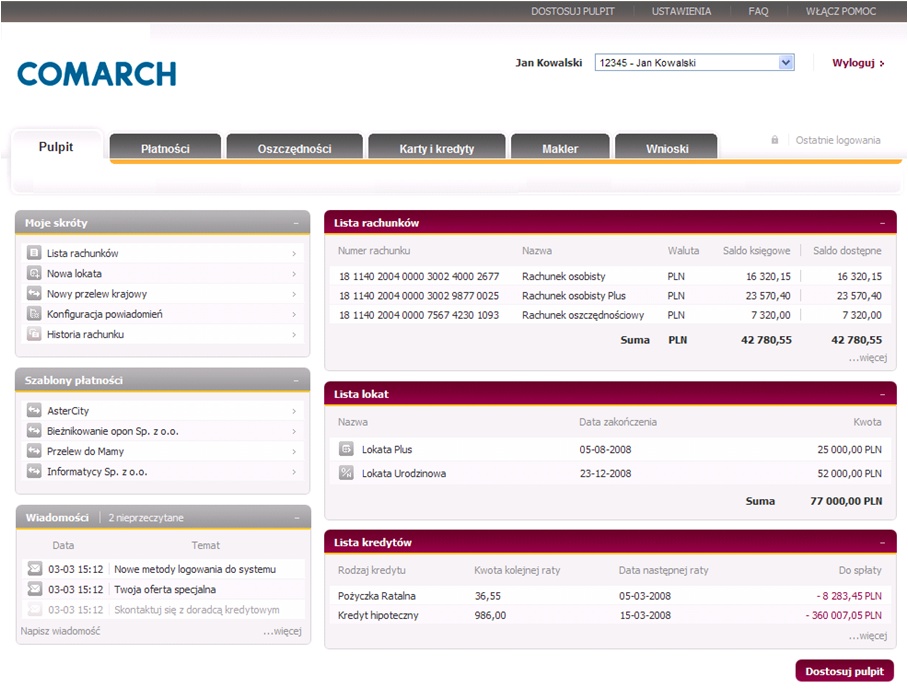
Task: Switch to the Karty i kredyty tab
Action: 437,148
